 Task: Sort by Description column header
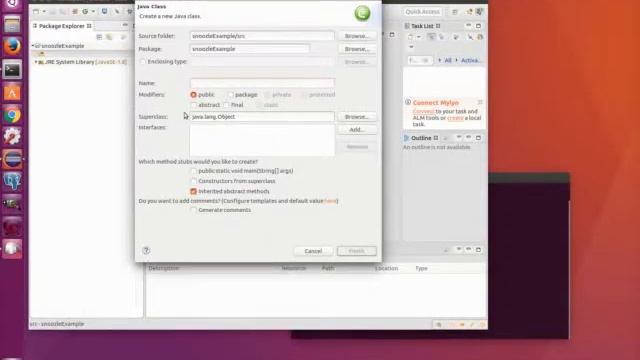tap(164, 268)
